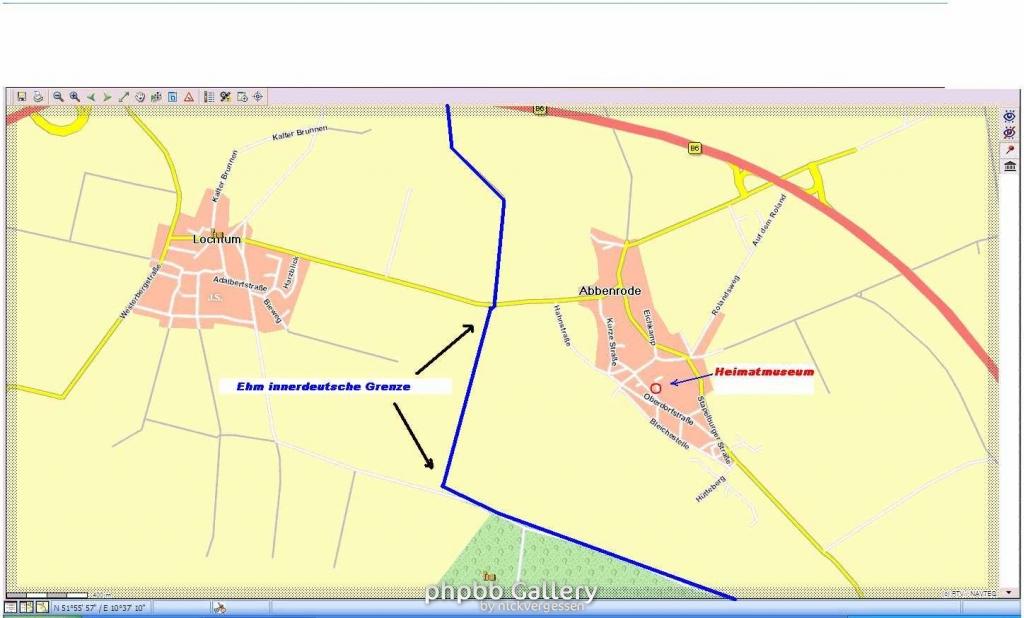Click the Abbenrode town label on map
This screenshot has width=1024, height=618.
pyautogui.click(x=606, y=291)
